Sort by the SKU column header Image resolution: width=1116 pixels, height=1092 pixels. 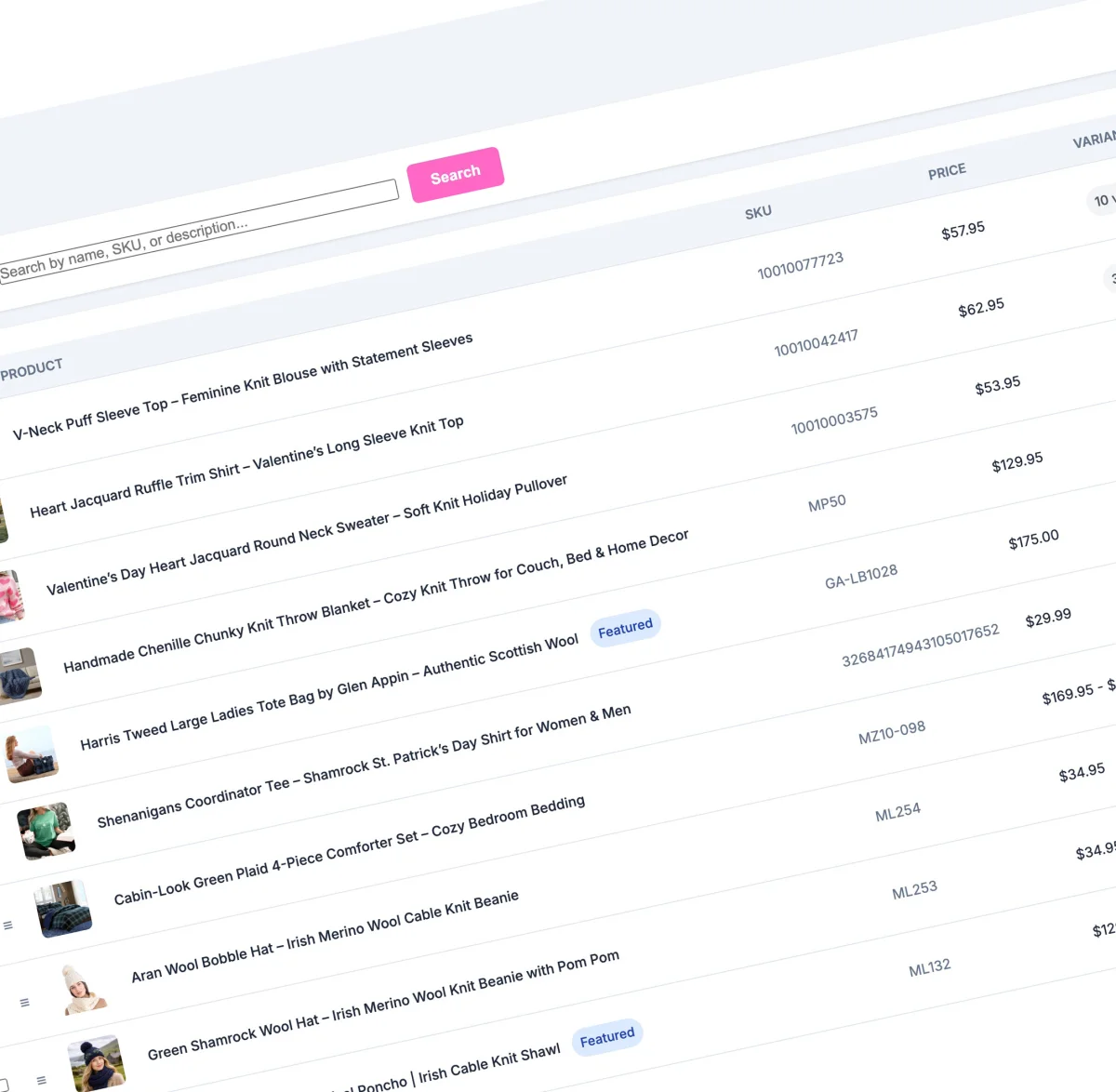(758, 211)
